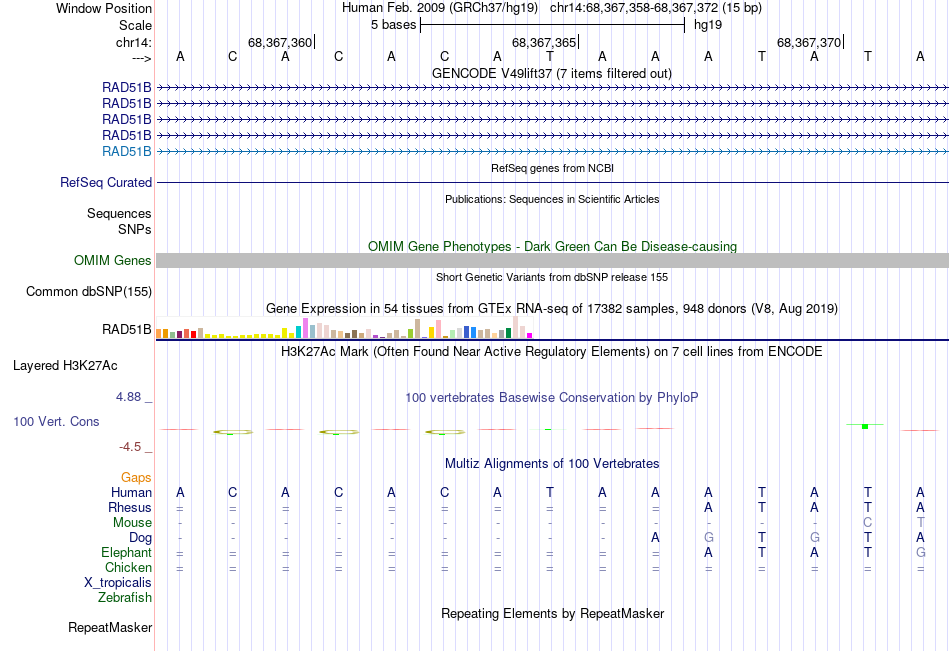The height and width of the screenshot is (651, 950).
Task: Click the Common dbSNP(155) track label
Action: (89, 292)
